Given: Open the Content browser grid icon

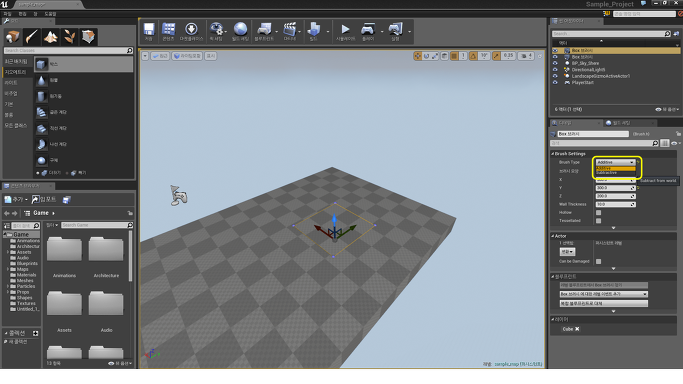Looking at the screenshot, I should point(169,29).
